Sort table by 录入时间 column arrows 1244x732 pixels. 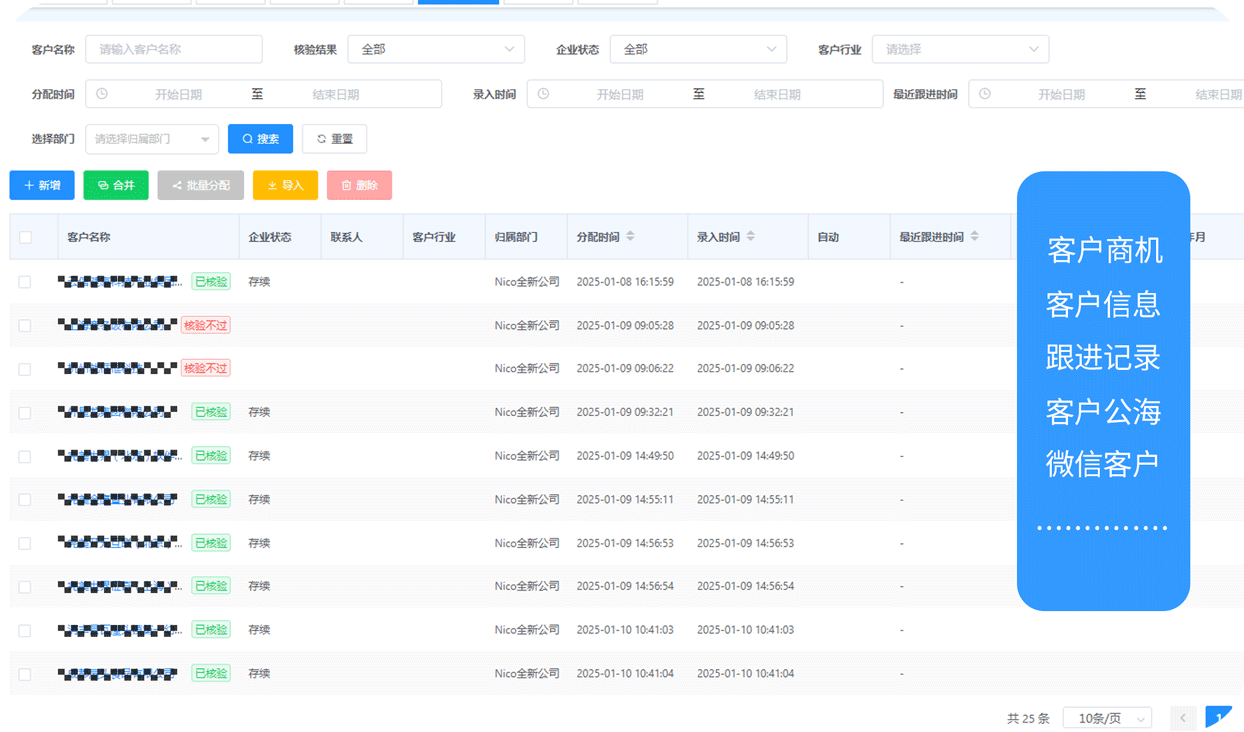point(751,237)
